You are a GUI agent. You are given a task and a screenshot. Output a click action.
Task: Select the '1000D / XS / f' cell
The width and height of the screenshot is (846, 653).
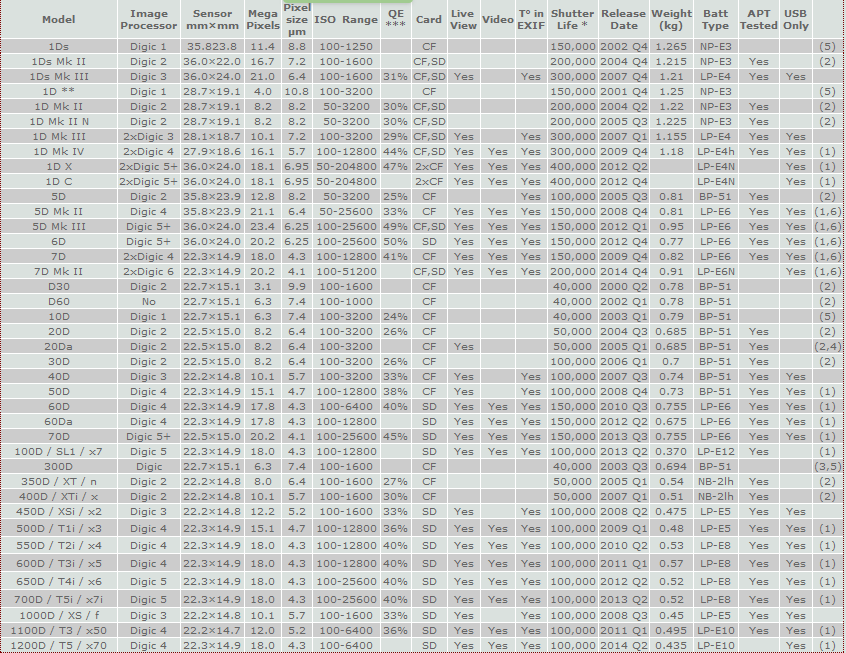click(58, 616)
